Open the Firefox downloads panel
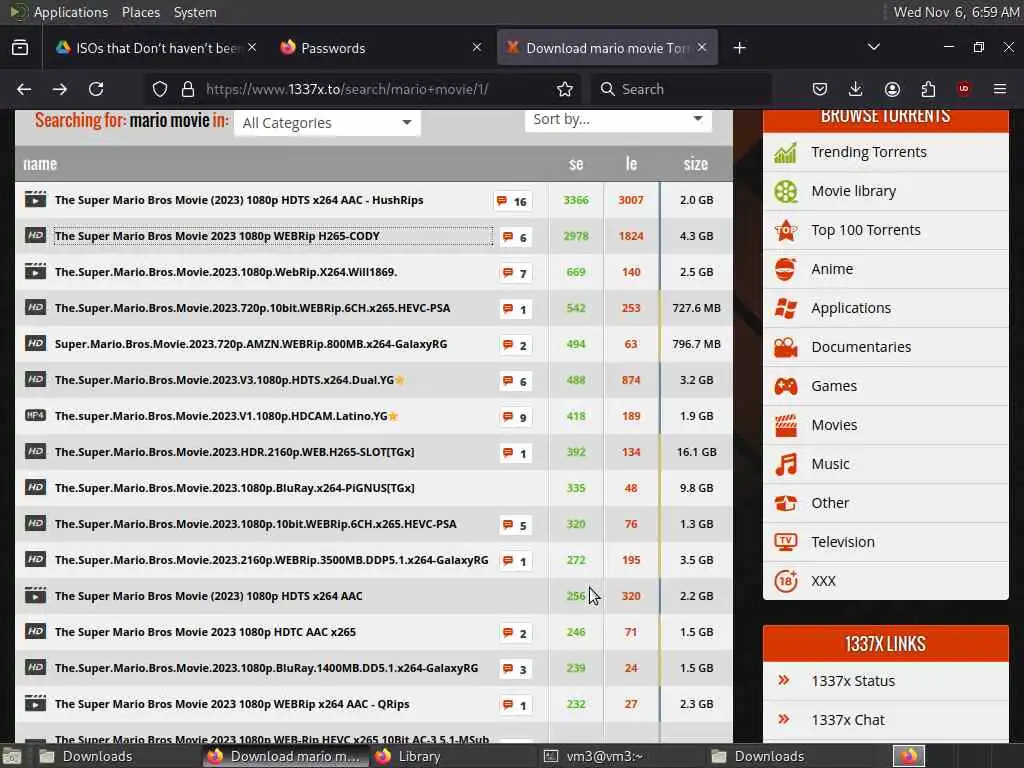This screenshot has height=768, width=1024. click(x=856, y=89)
